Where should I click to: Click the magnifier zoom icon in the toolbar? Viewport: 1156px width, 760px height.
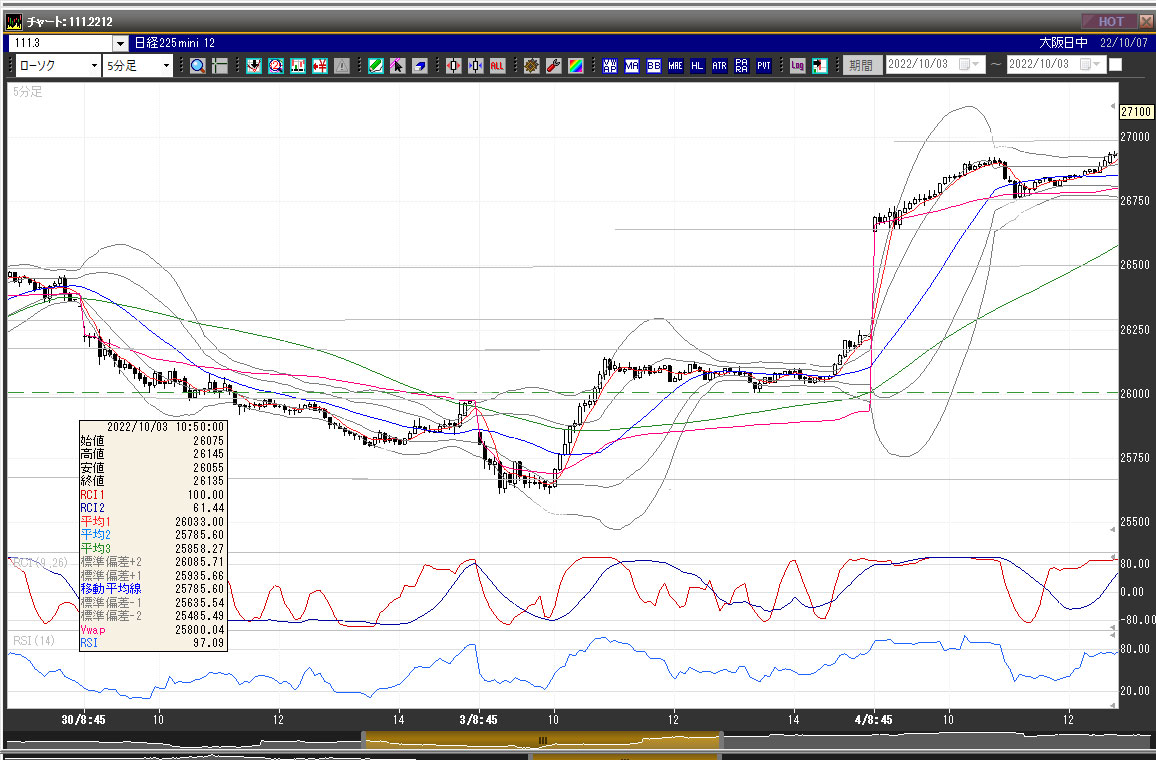click(198, 66)
